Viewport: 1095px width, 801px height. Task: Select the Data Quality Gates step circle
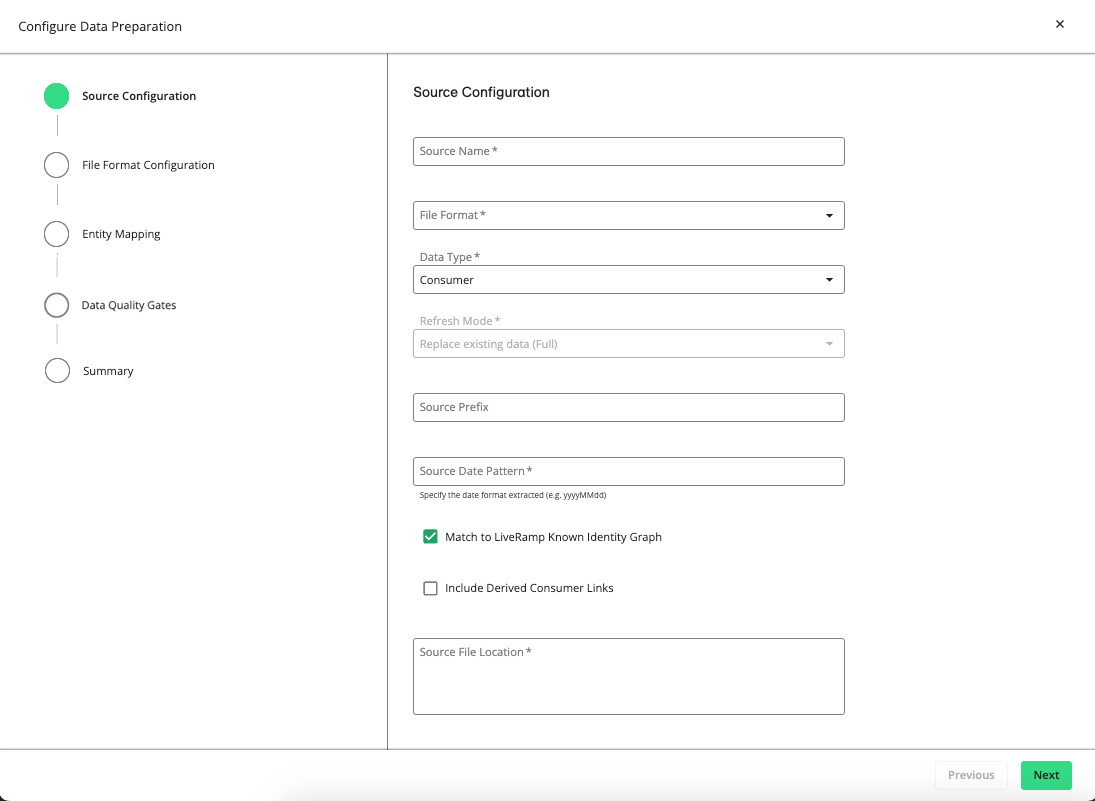point(57,305)
